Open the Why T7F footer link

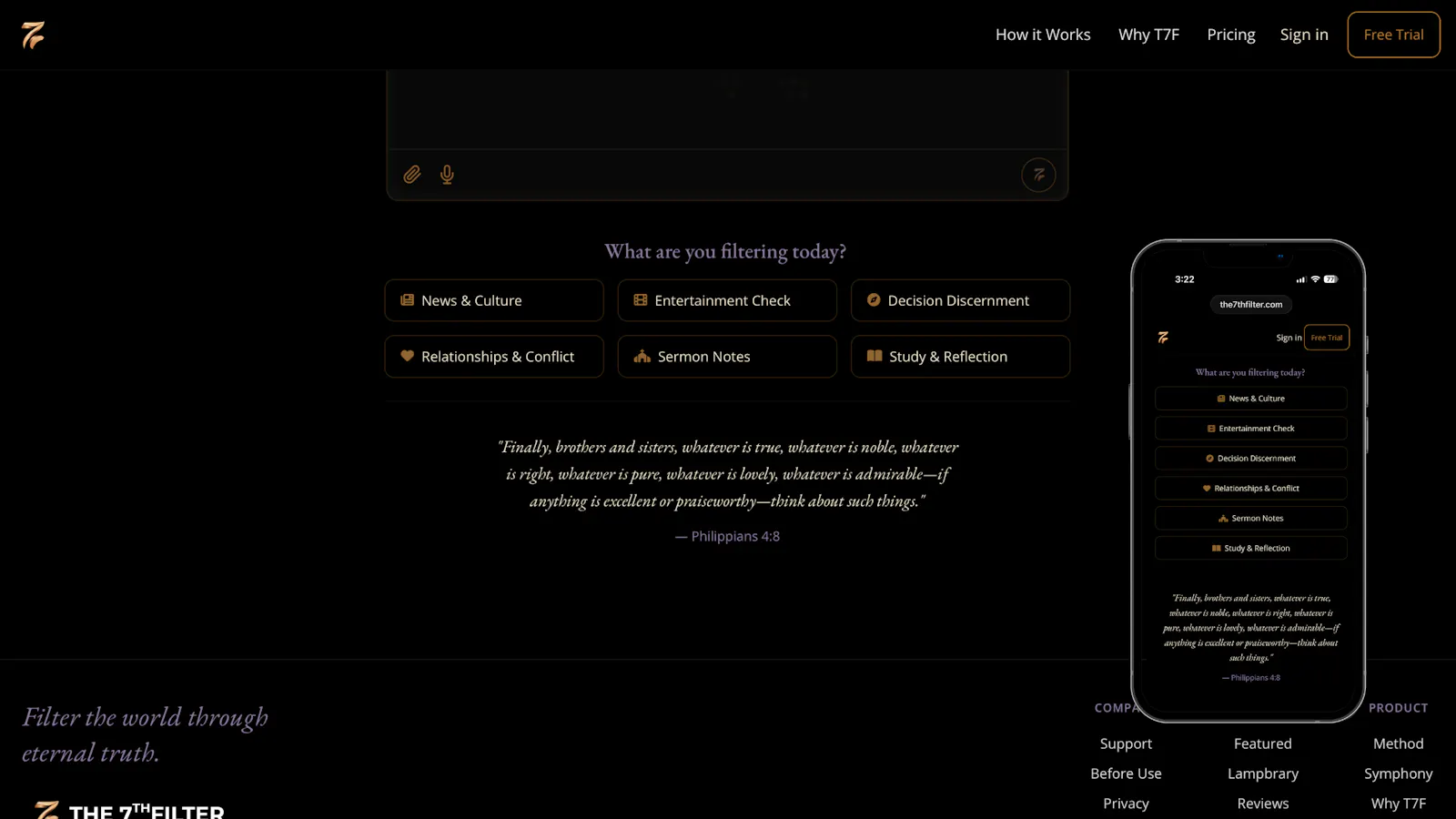(1398, 804)
